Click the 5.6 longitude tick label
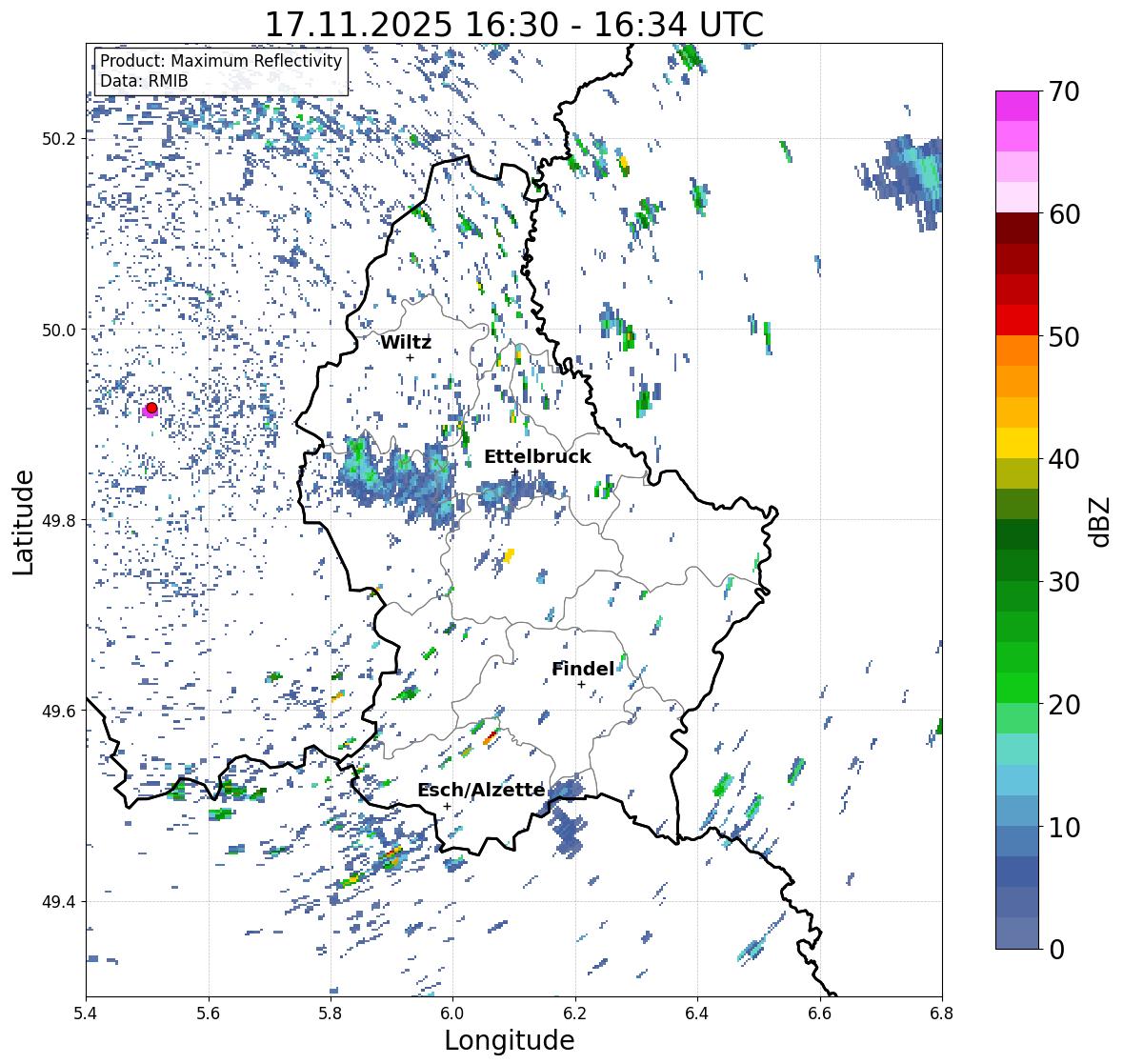Screen dimensions: 1123x1064 (x=209, y=1013)
